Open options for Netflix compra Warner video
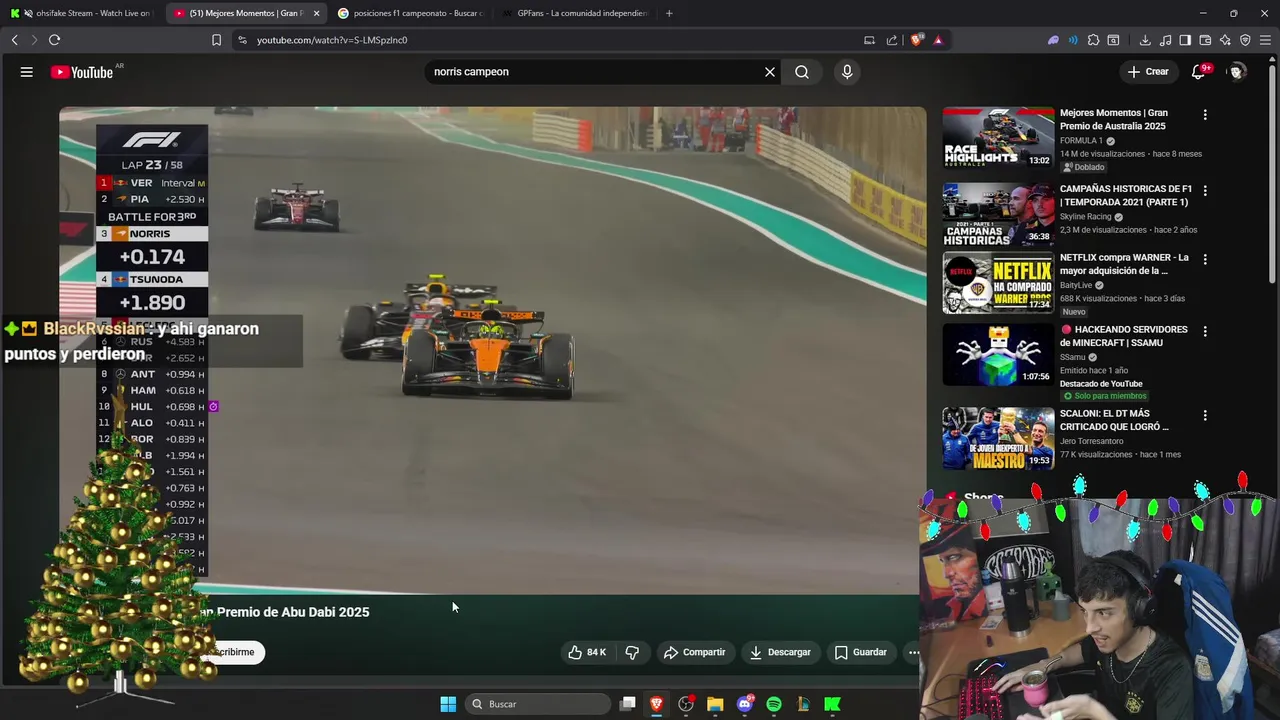 [1205, 259]
